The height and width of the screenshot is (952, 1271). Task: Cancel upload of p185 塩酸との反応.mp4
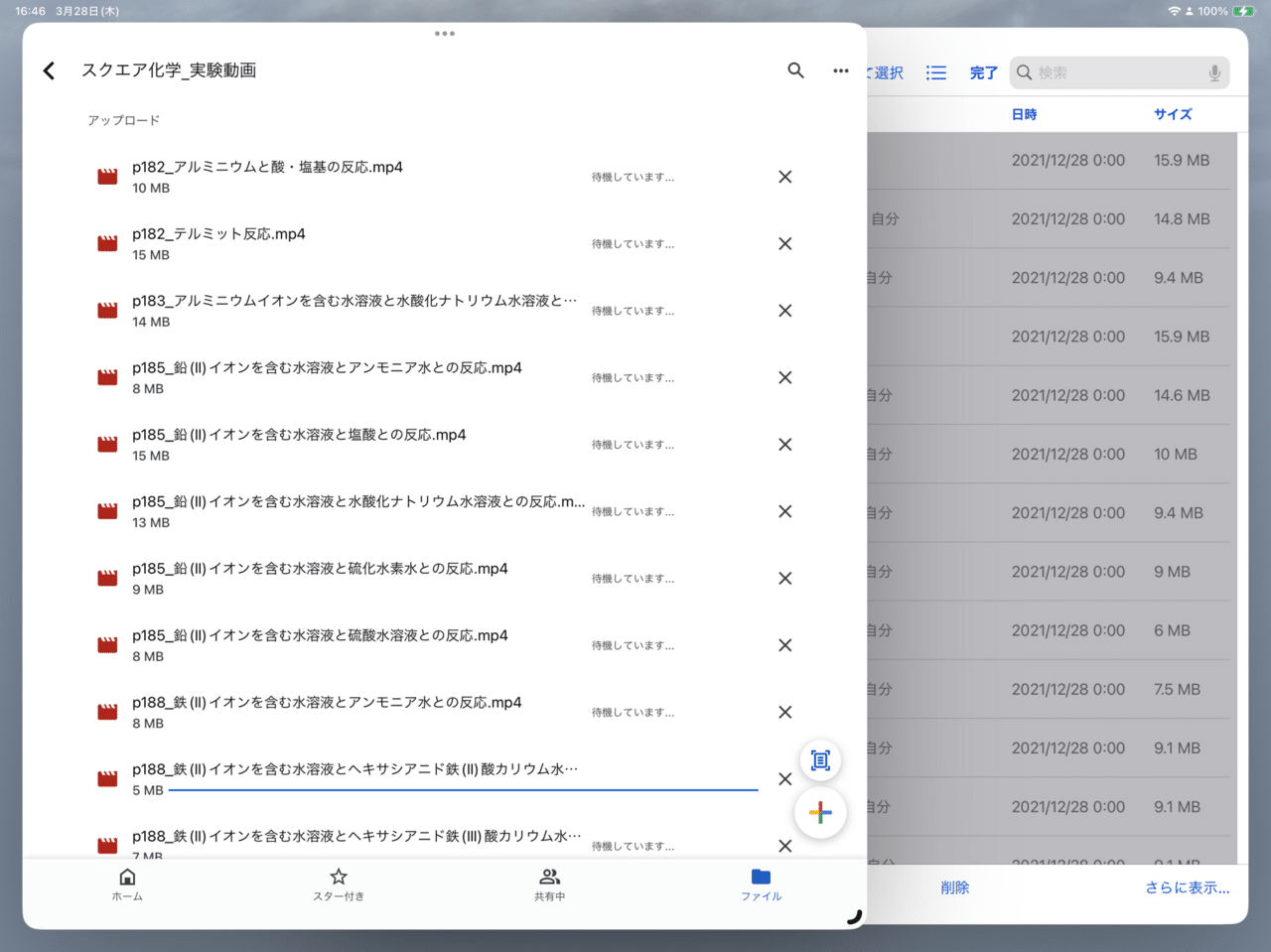(784, 445)
